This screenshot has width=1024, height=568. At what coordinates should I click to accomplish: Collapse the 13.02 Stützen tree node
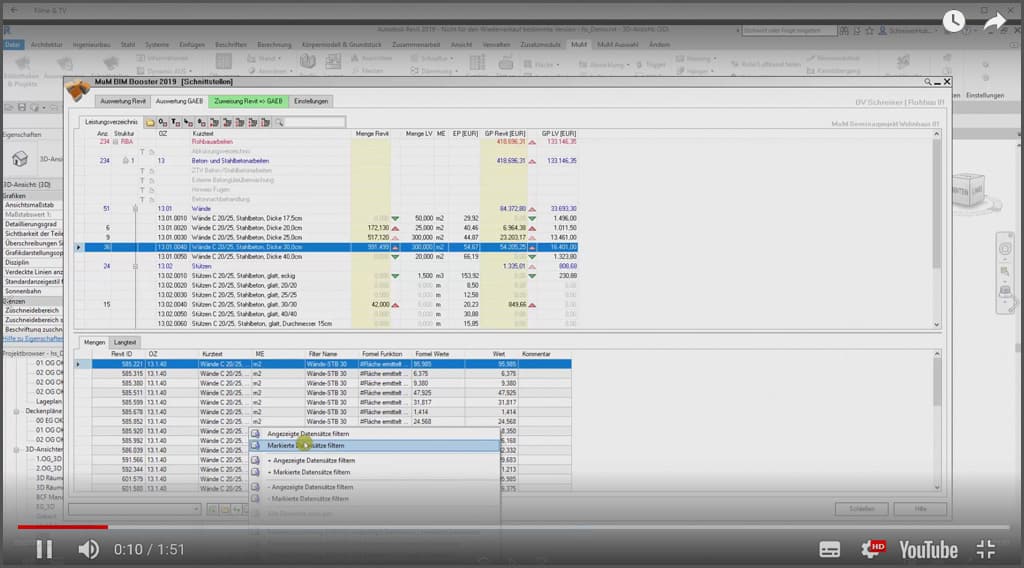(x=136, y=267)
